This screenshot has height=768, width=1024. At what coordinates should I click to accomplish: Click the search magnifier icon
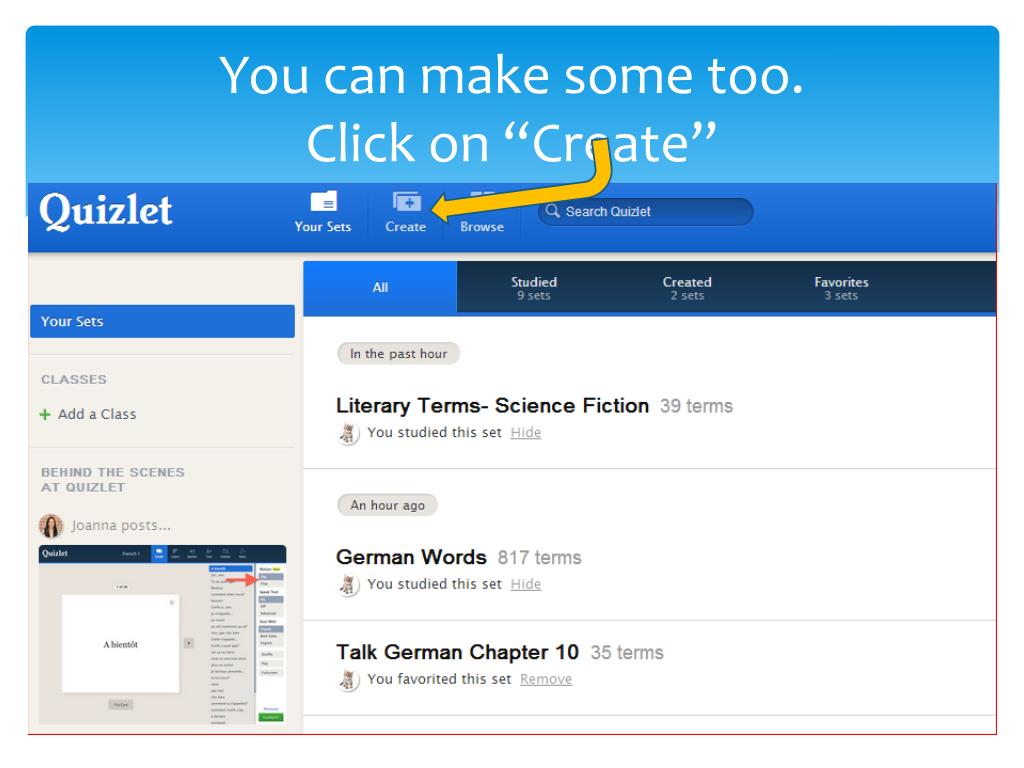tap(552, 211)
